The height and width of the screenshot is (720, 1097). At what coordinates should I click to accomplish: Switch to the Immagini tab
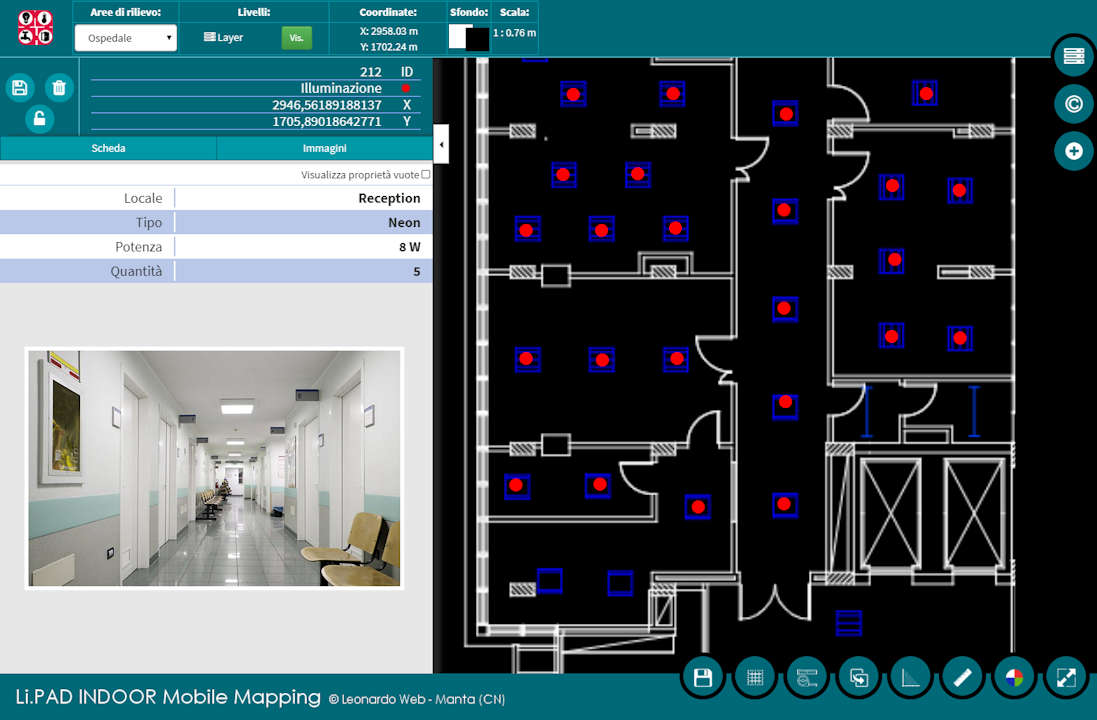(325, 148)
